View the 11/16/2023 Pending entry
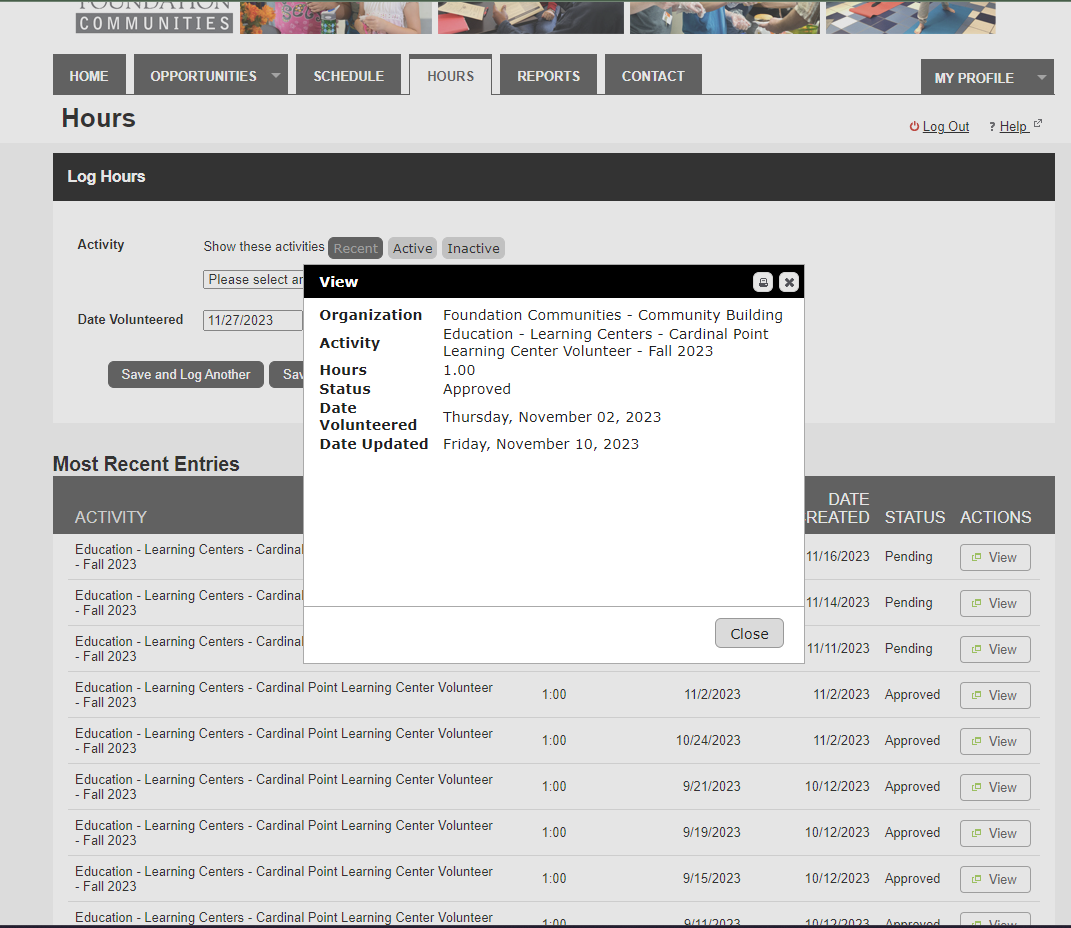This screenshot has height=928, width=1071. [995, 557]
